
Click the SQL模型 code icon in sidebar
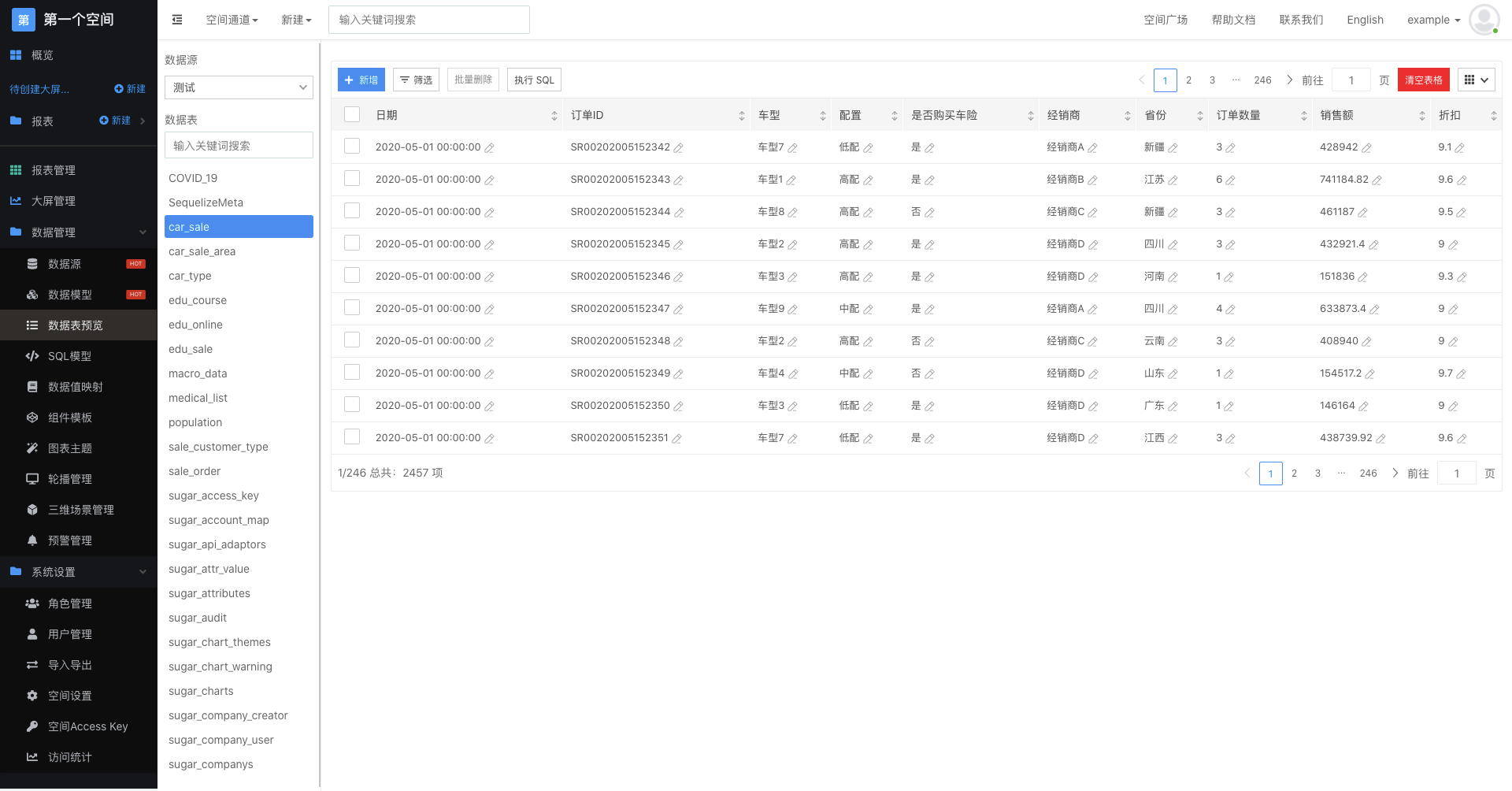pos(32,356)
